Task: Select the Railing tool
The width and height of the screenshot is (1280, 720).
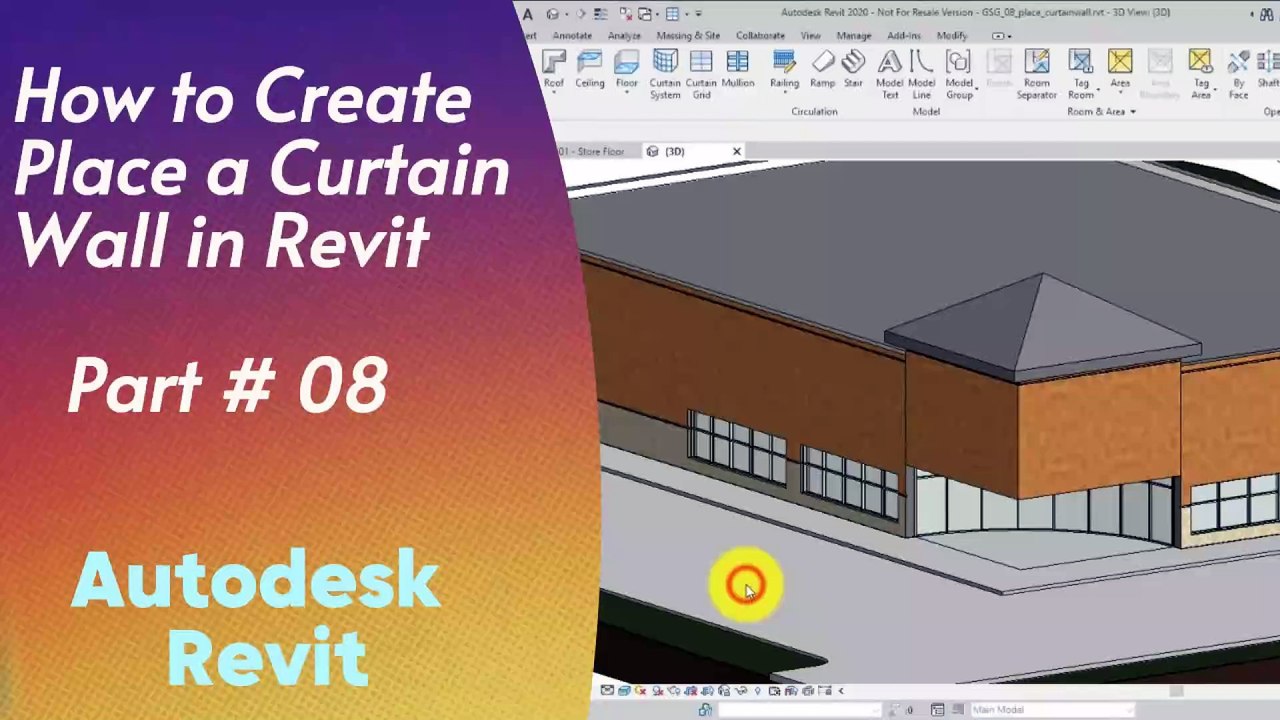Action: (784, 70)
